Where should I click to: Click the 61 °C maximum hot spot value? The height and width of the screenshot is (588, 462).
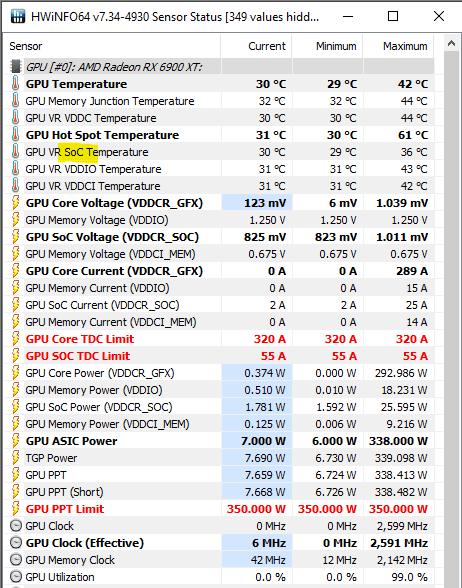tap(413, 135)
